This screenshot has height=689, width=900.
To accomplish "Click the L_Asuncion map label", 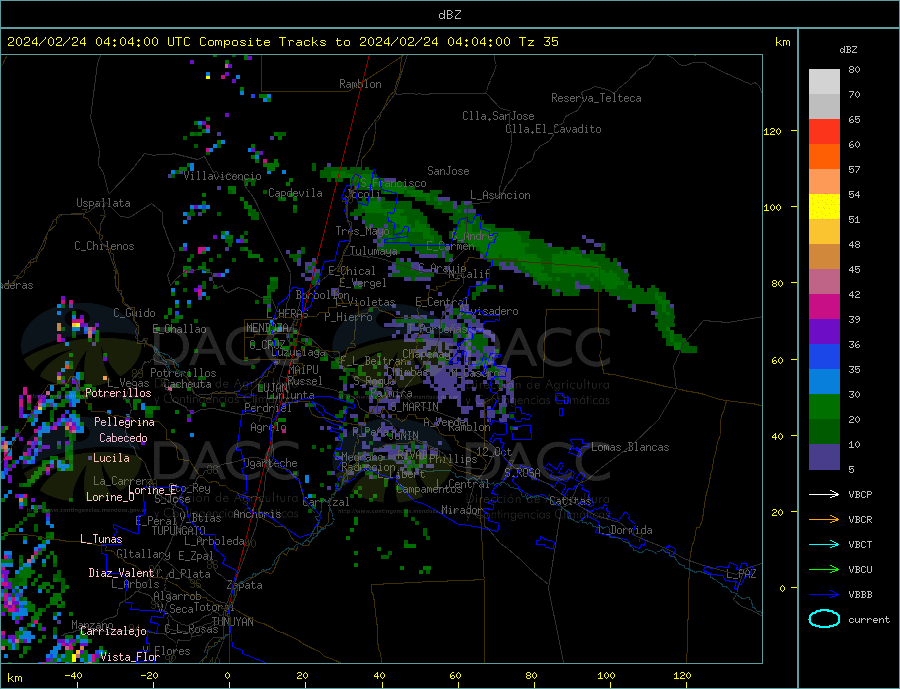I will click(x=501, y=195).
